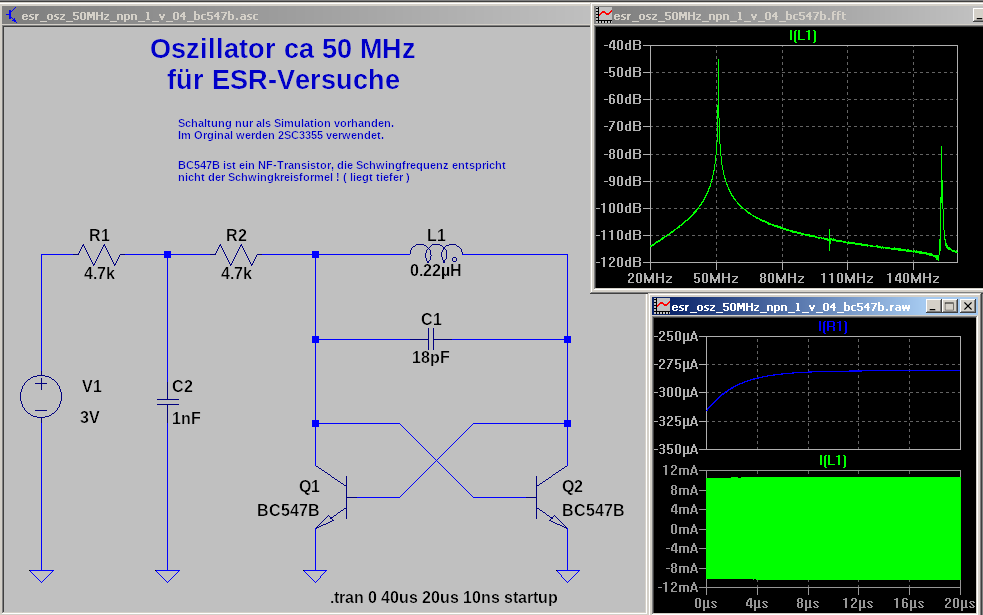Select transistor Q2 symbol
Screen dimensions: 983x615
(552, 497)
